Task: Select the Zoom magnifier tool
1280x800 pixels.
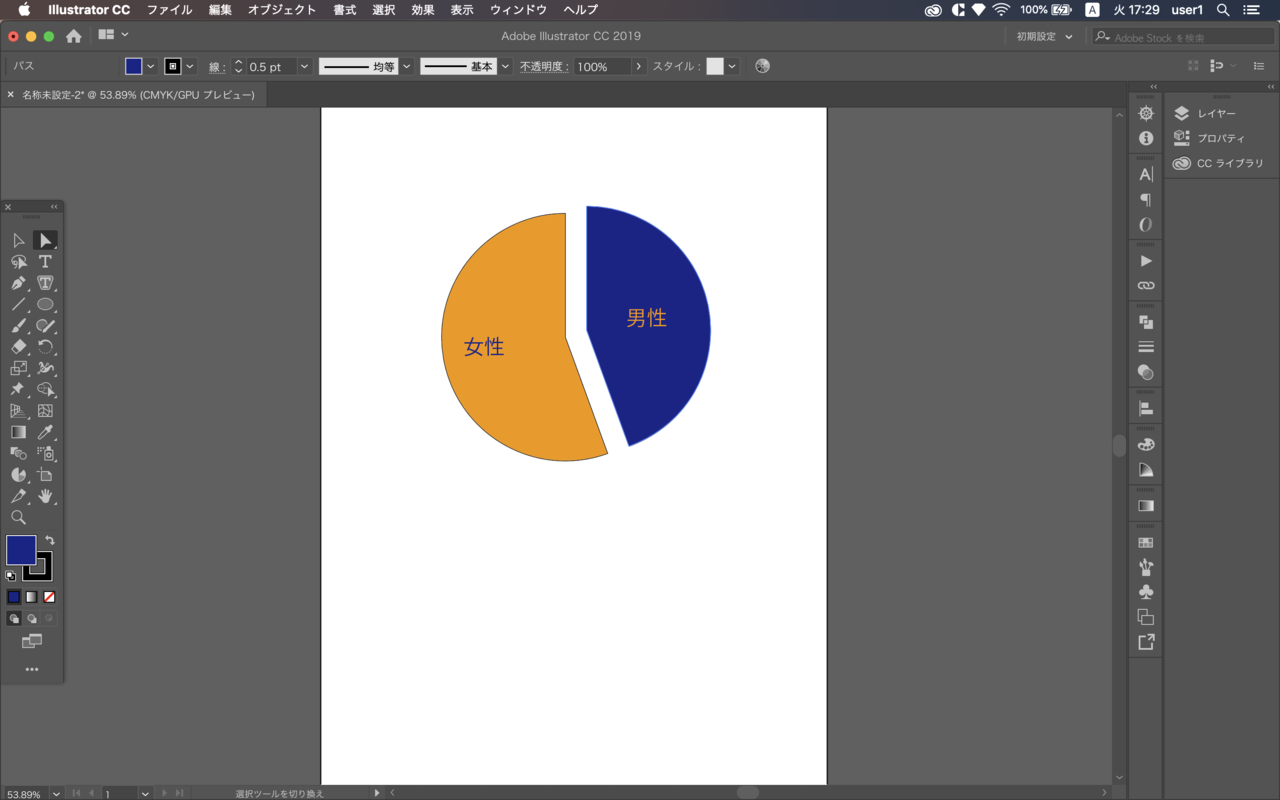Action: pos(18,518)
